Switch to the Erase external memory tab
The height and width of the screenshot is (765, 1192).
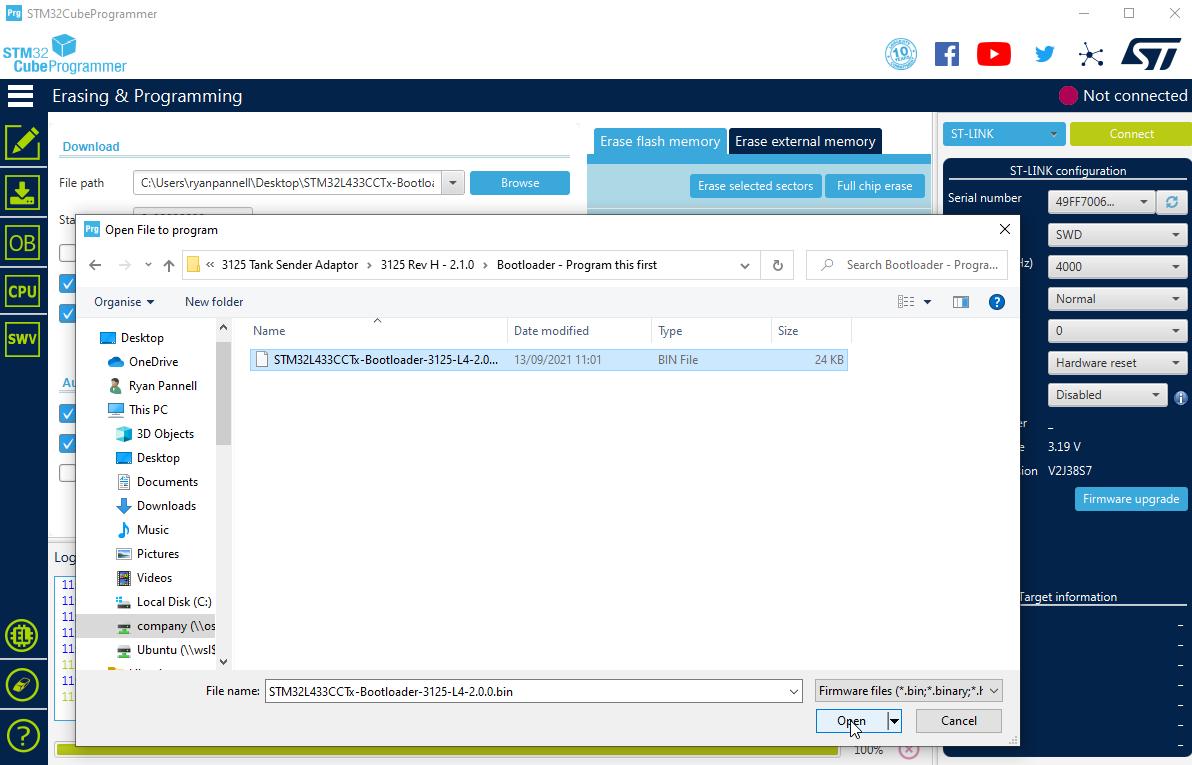point(804,141)
